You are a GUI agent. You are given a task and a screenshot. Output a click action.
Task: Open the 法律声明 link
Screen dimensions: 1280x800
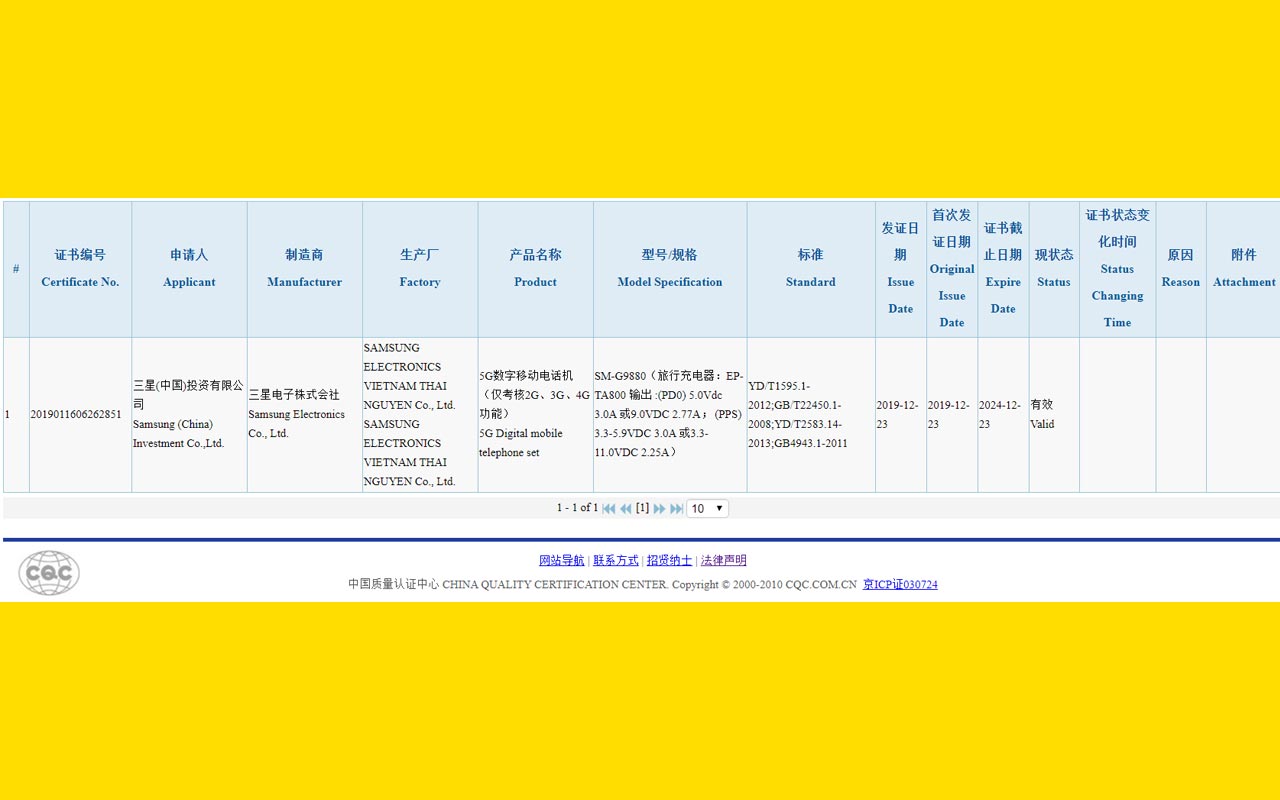(724, 560)
